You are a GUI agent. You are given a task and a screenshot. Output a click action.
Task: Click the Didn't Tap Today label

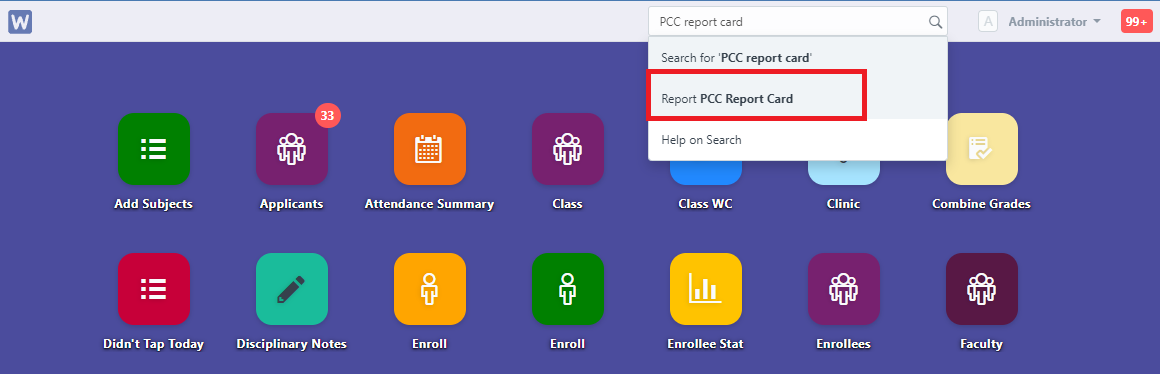pos(154,344)
